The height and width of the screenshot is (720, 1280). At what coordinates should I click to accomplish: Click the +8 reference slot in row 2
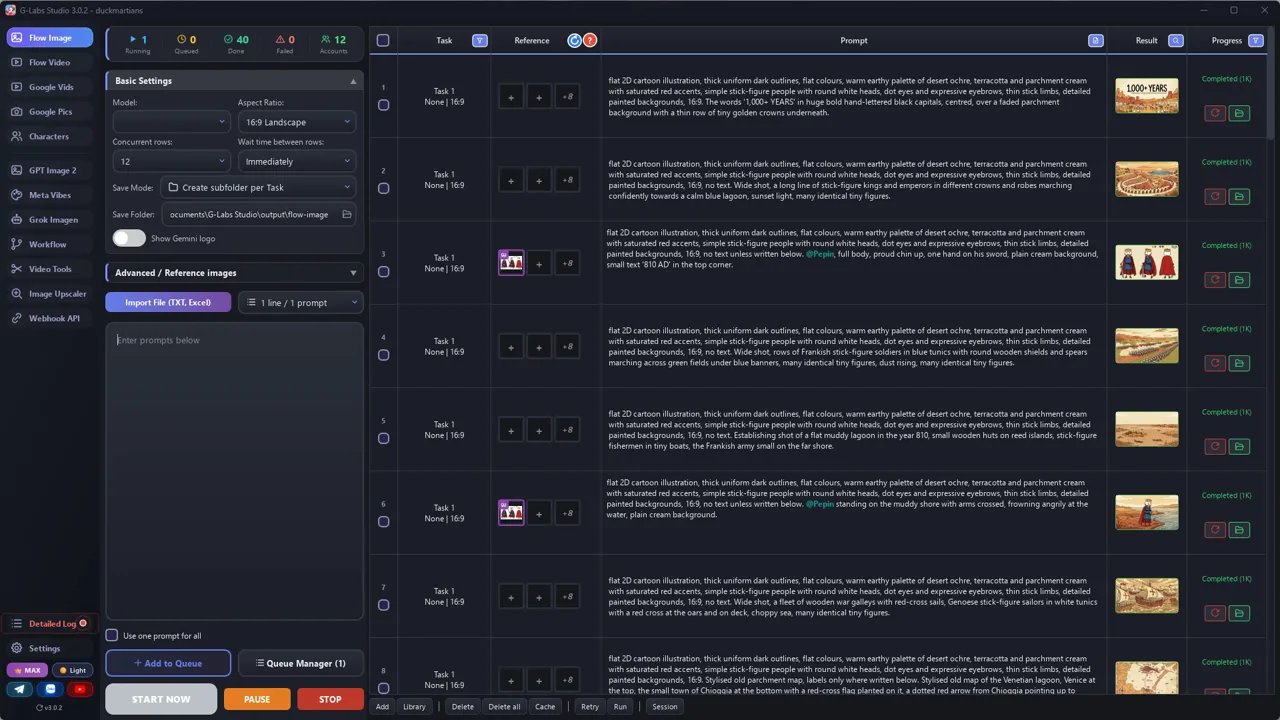coord(567,180)
